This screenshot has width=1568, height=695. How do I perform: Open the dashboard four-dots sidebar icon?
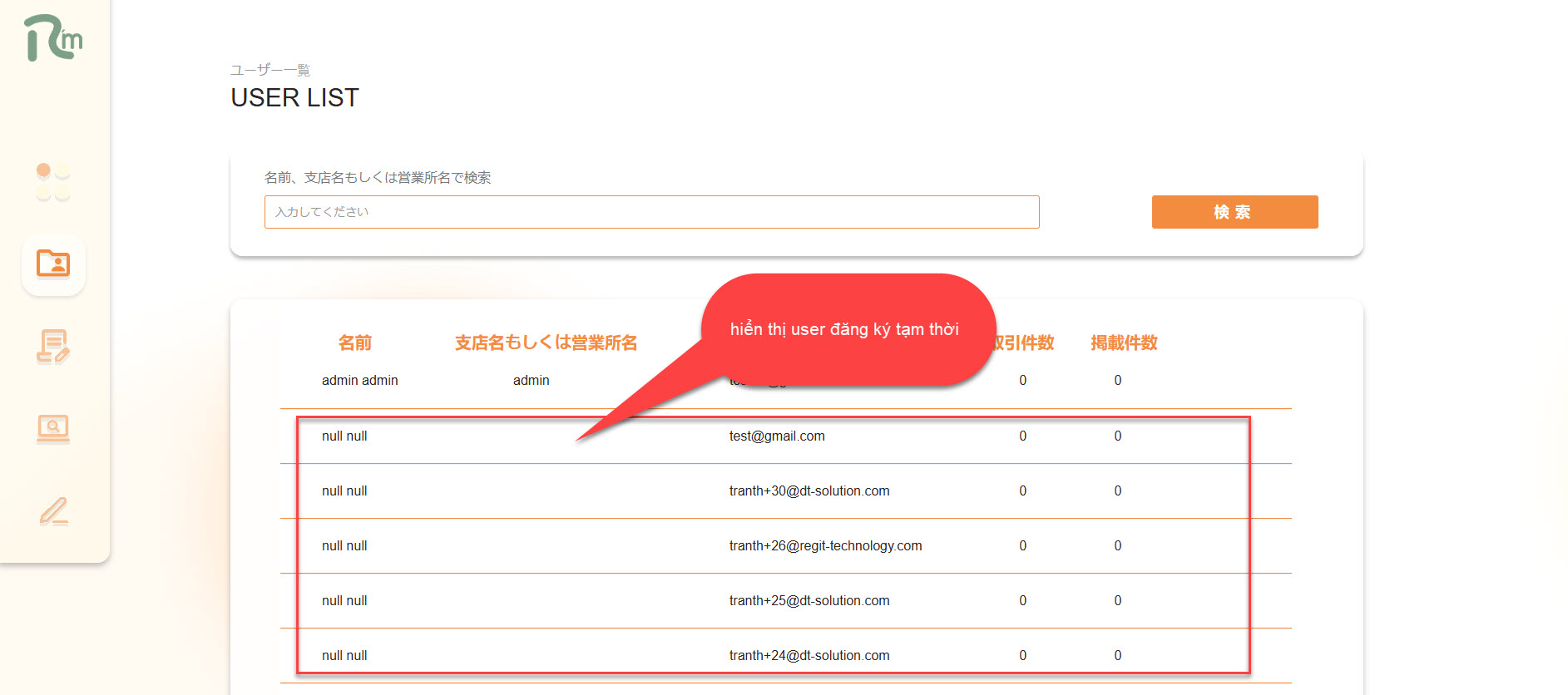(53, 181)
